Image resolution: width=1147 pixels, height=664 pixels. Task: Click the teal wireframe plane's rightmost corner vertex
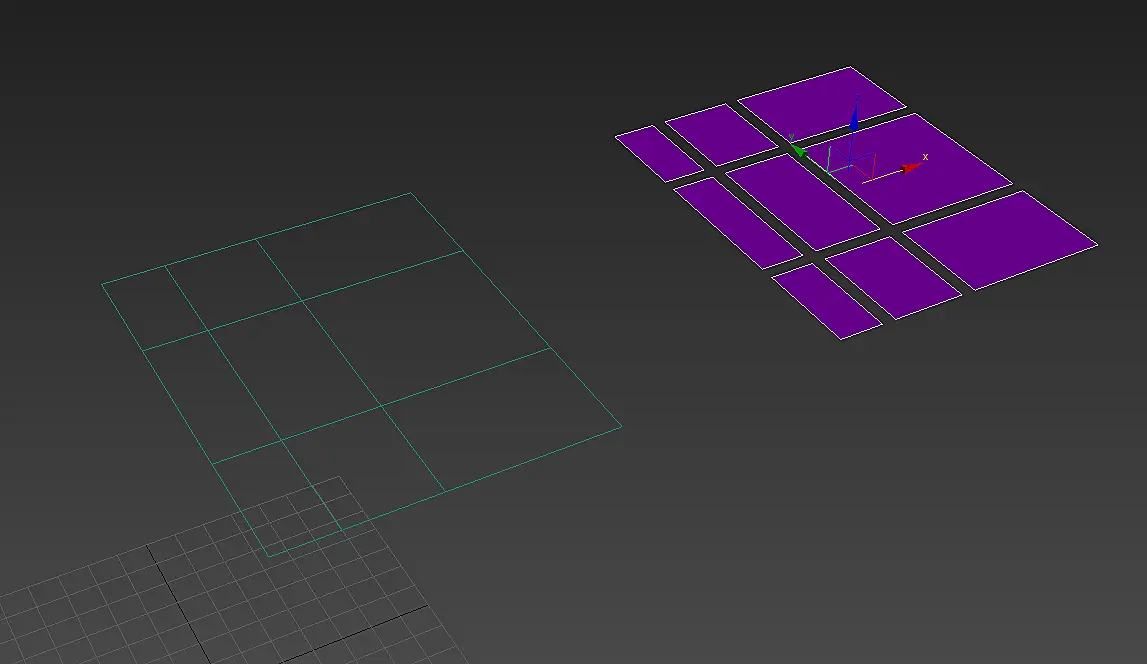tap(622, 426)
